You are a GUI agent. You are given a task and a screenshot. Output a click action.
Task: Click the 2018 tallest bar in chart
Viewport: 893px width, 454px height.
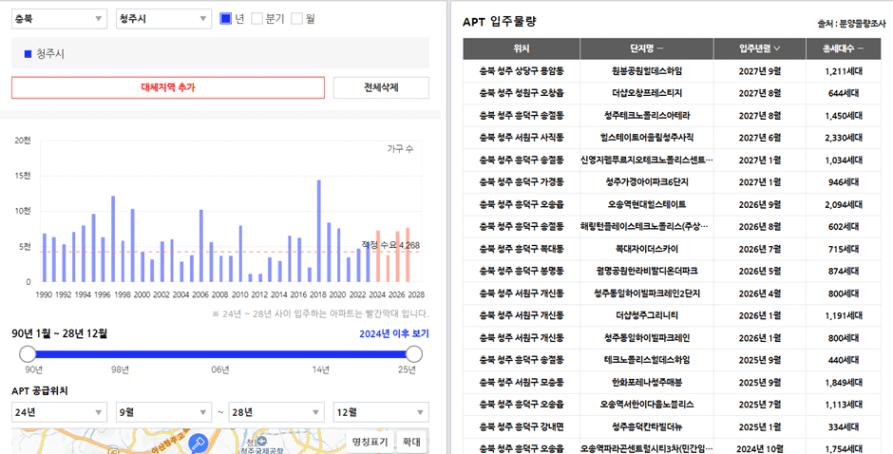coord(319,231)
